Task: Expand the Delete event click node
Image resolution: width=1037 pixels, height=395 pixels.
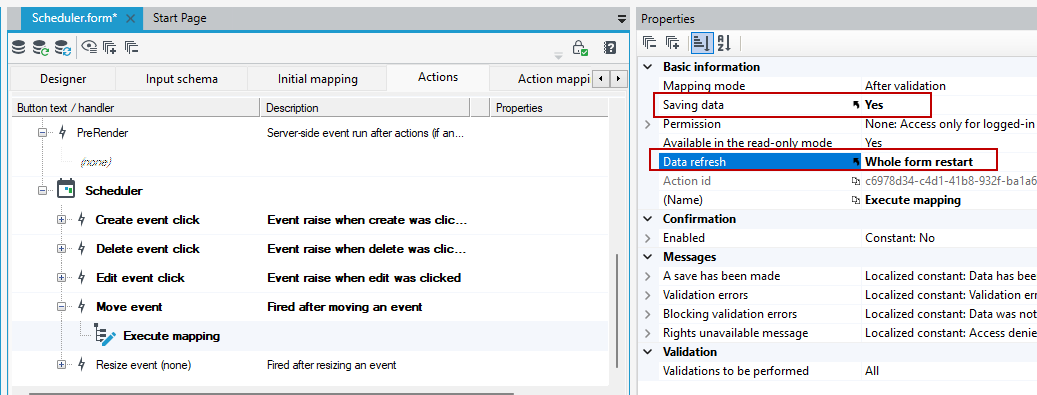Action: click(62, 249)
